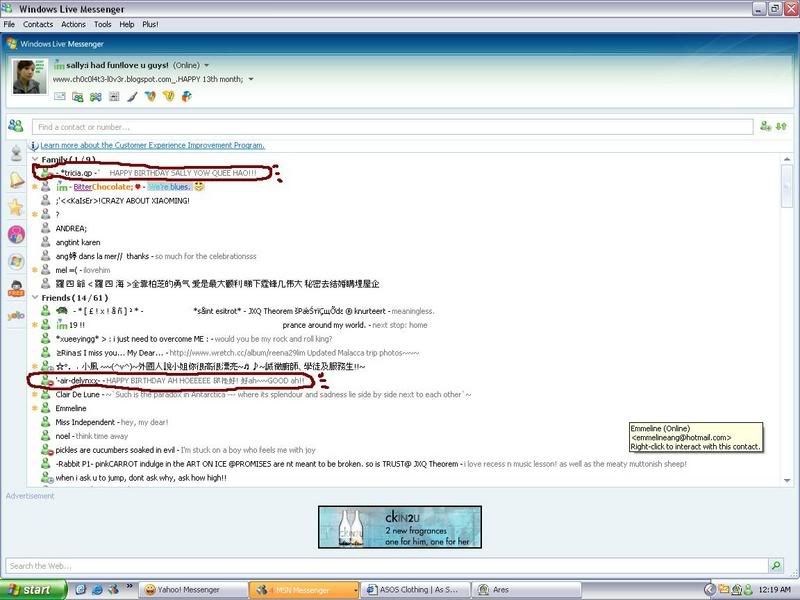The height and width of the screenshot is (600, 800).
Task: Click the ckIN2U fragrances advertisement banner
Action: coord(399,527)
